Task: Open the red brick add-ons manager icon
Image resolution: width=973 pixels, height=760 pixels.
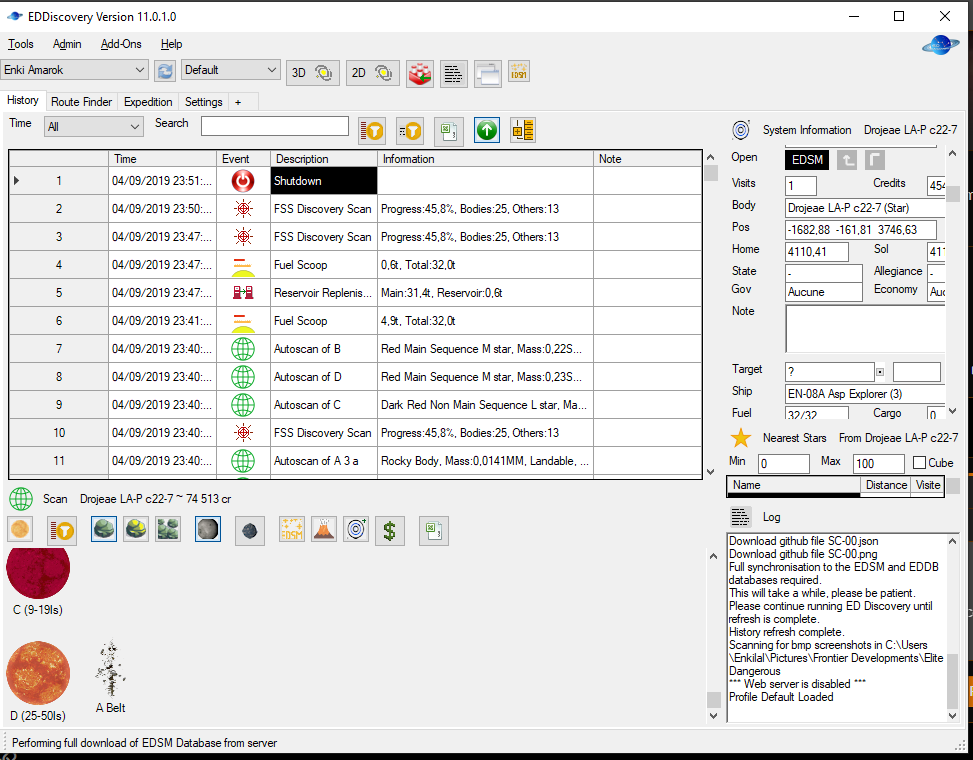Action: coord(420,73)
